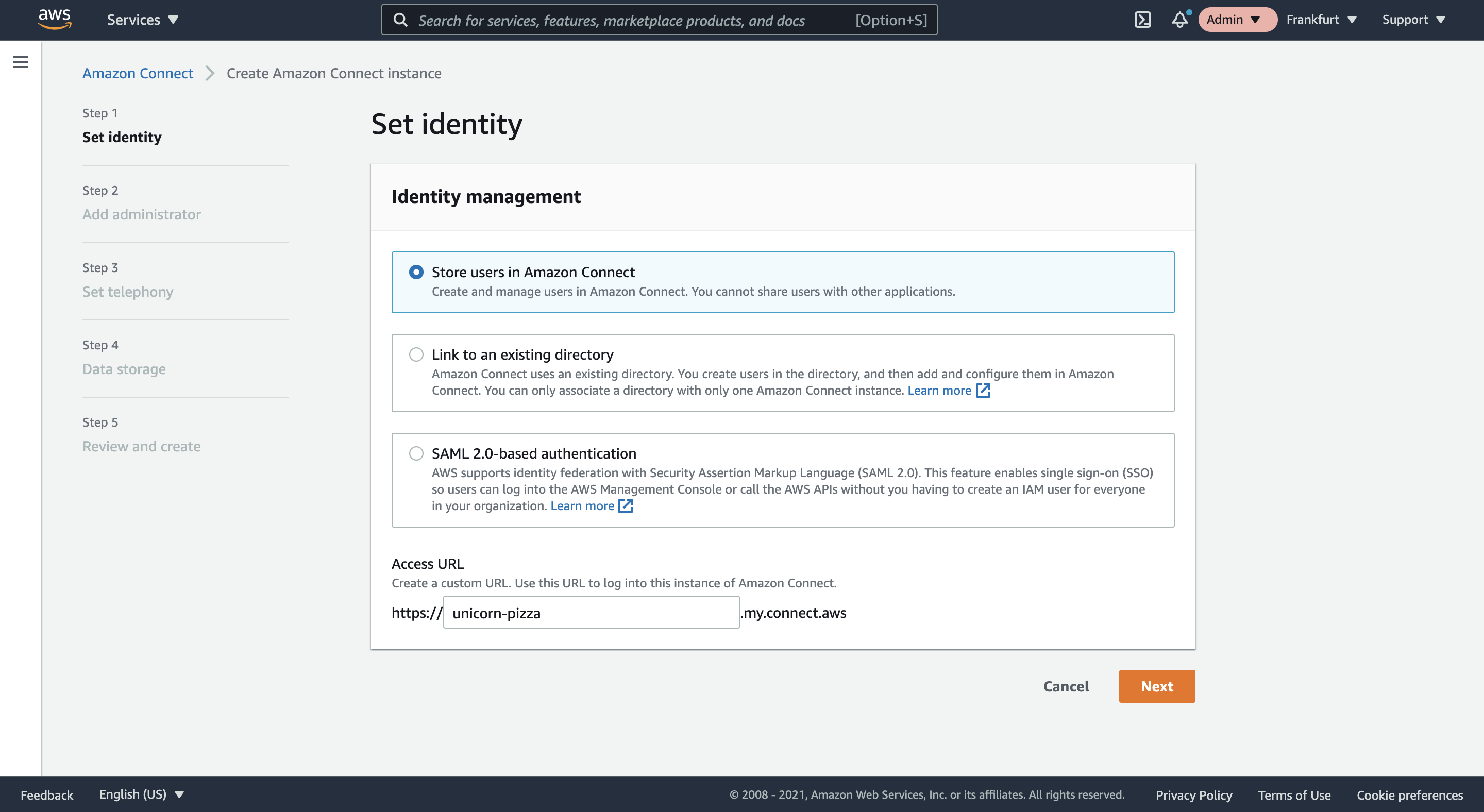Open the CloudShell terminal icon
This screenshot has width=1484, height=812.
tap(1142, 20)
